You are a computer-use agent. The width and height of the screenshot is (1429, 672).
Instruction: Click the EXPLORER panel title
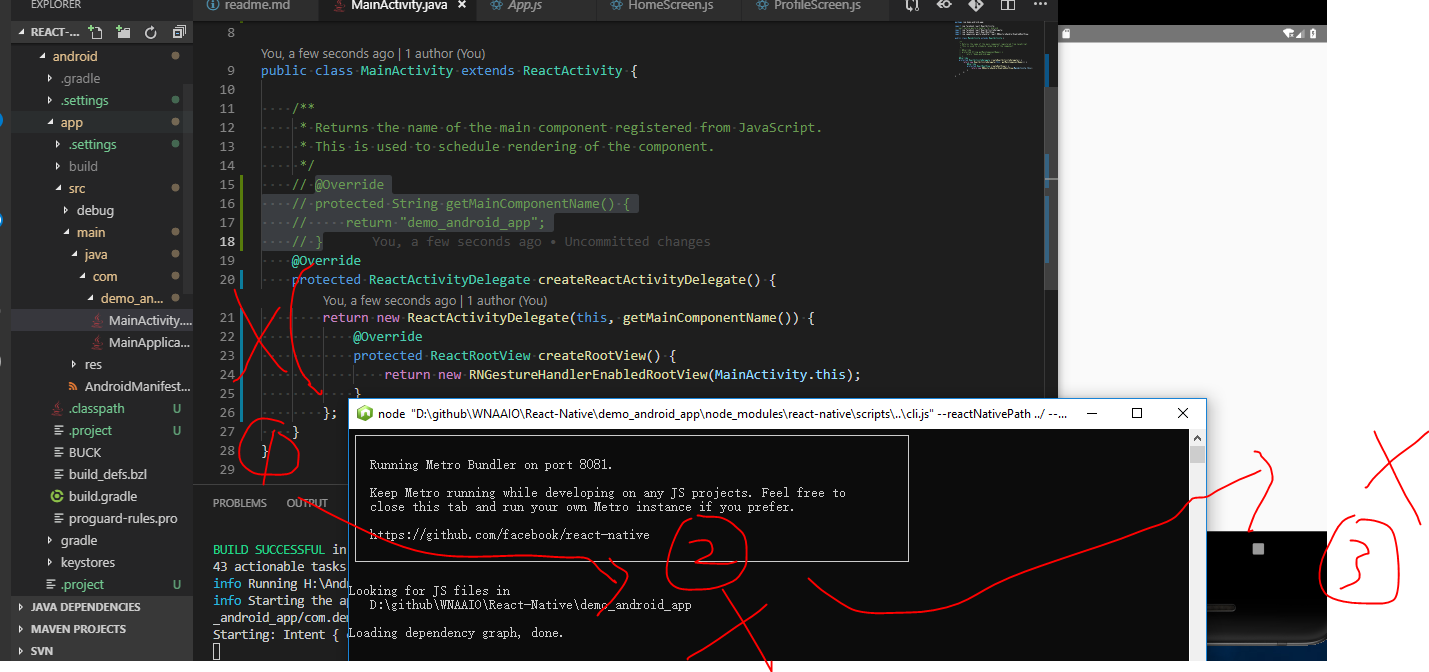56,5
